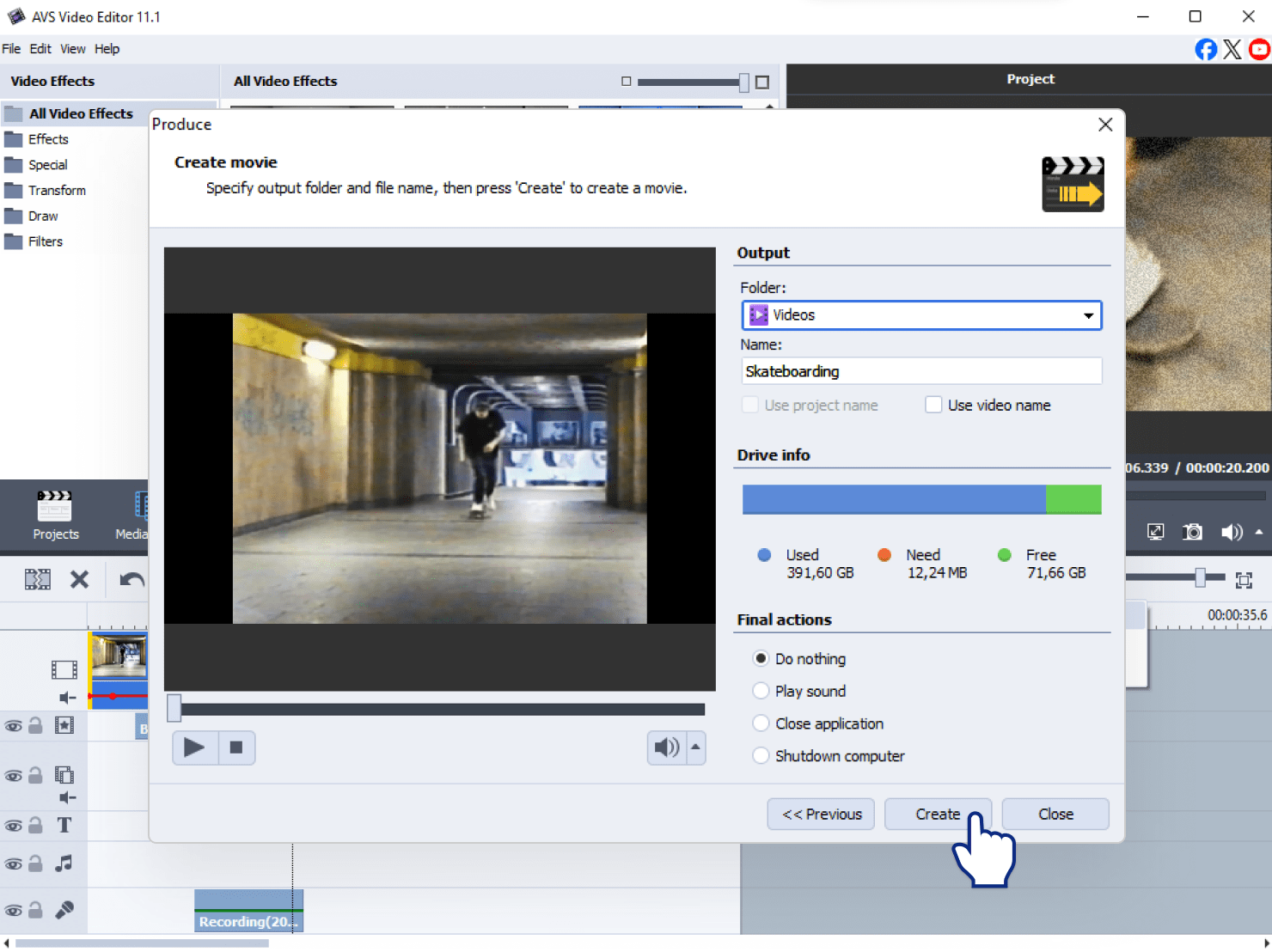Open the output Folder dropdown
Viewport: 1272px width, 952px height.
(x=1087, y=315)
